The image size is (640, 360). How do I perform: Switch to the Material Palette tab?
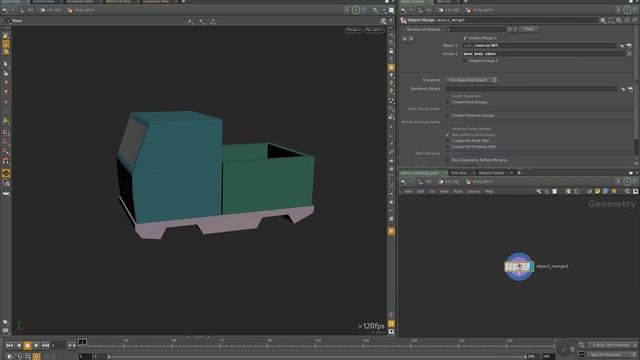(491, 173)
